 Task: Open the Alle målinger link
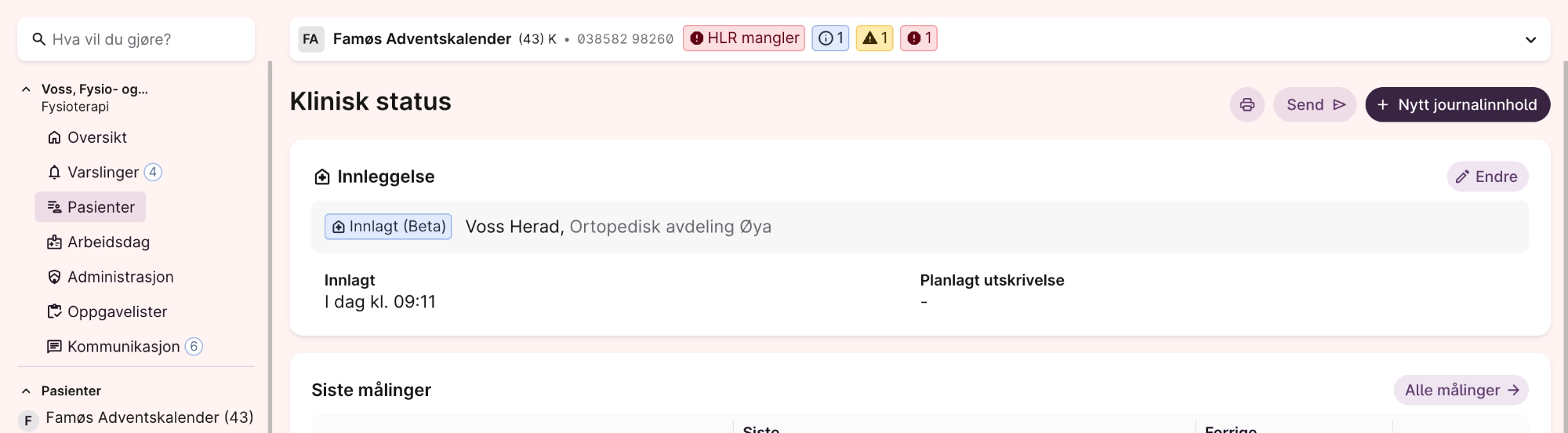[1461, 391]
